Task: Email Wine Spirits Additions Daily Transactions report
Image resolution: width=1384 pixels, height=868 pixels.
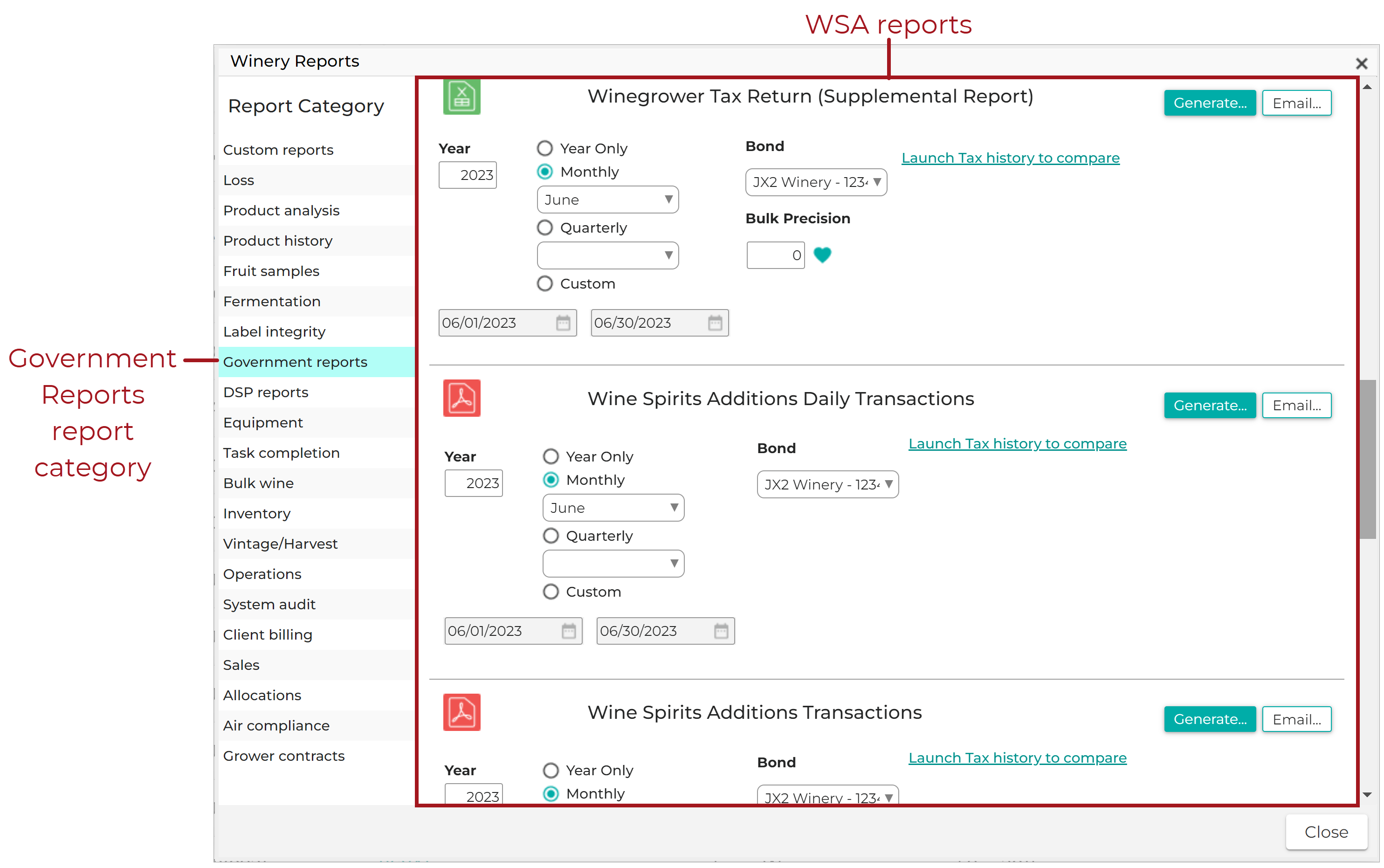Action: pos(1296,405)
